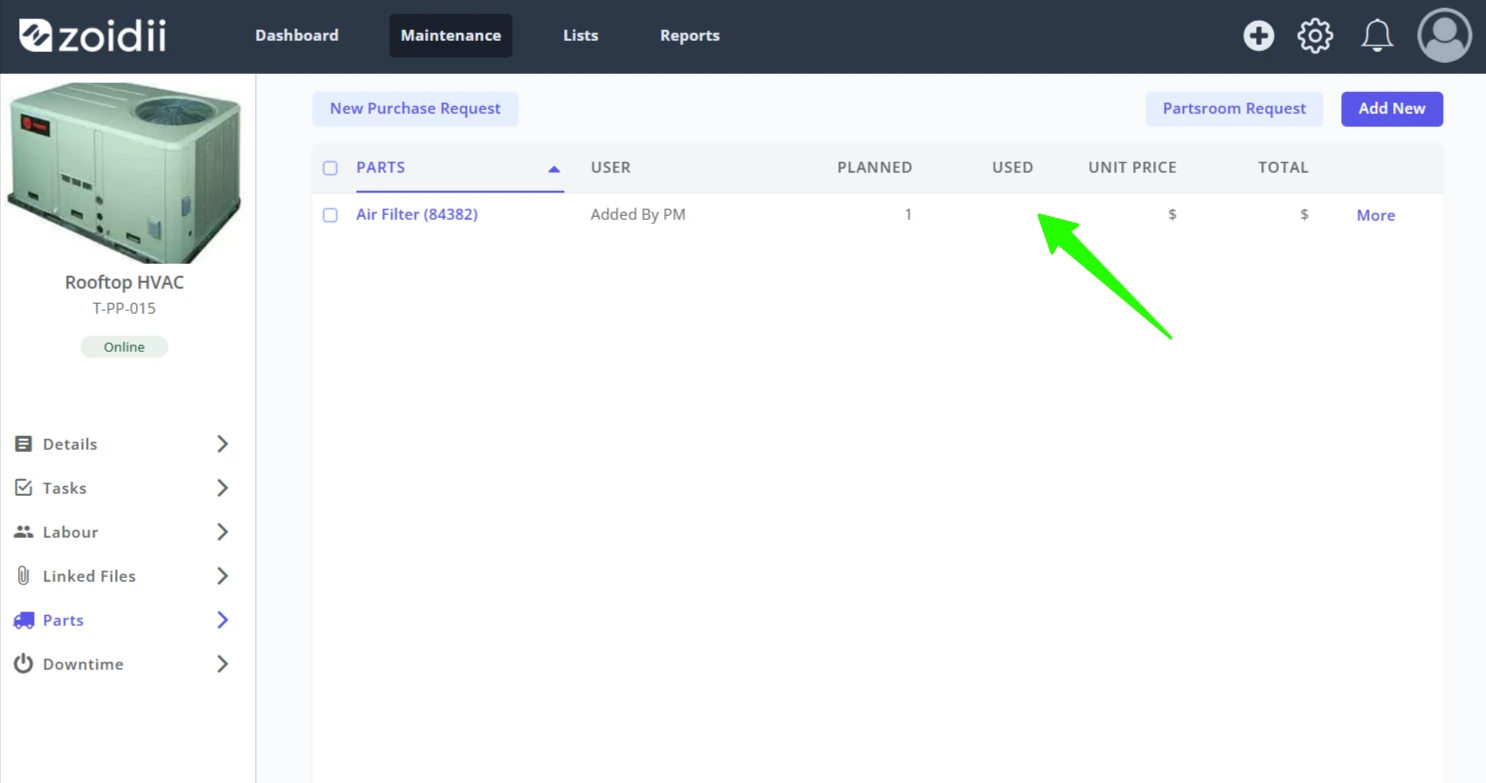Open the Reports tab

[x=690, y=36]
